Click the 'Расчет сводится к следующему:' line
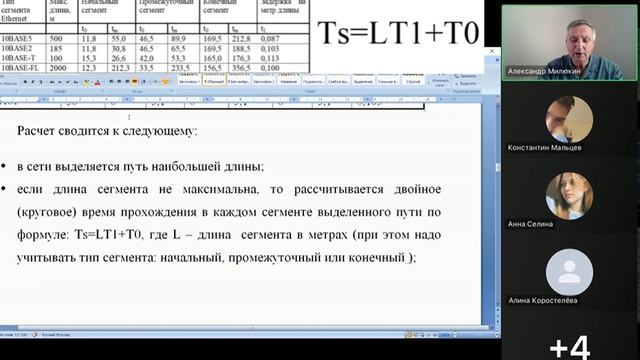The height and width of the screenshot is (360, 640). (107, 131)
